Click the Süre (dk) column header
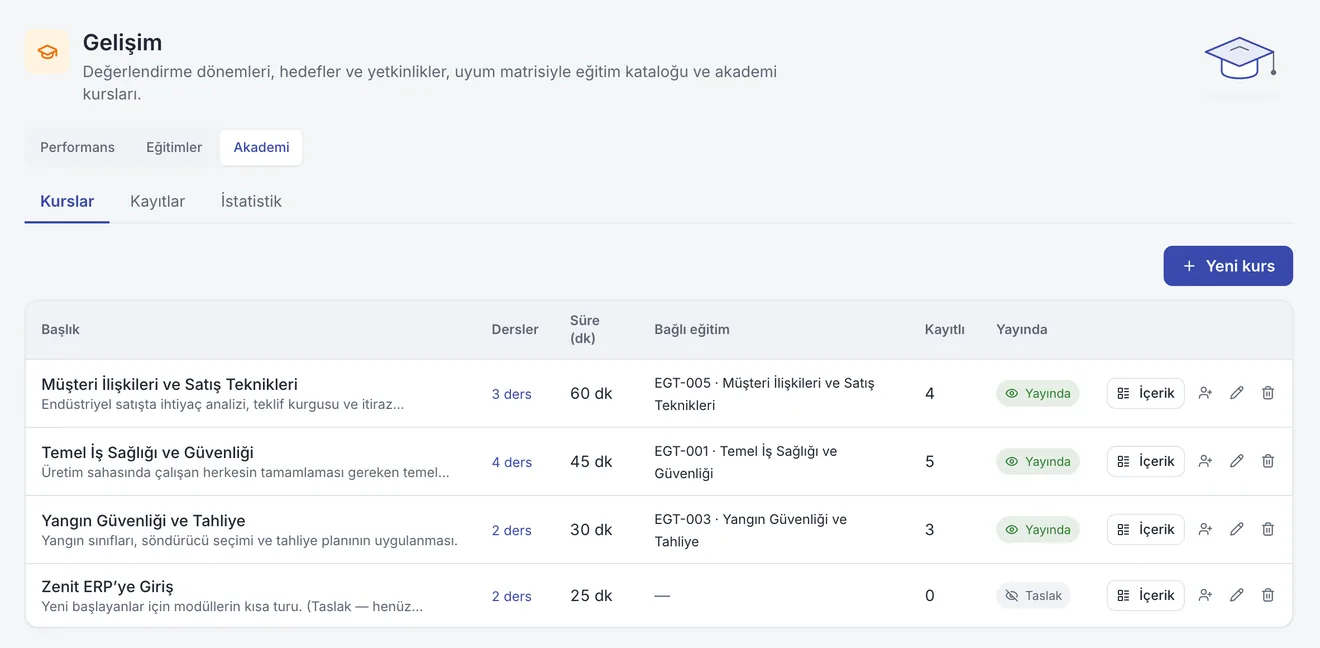Image resolution: width=1320 pixels, height=648 pixels. click(x=585, y=329)
